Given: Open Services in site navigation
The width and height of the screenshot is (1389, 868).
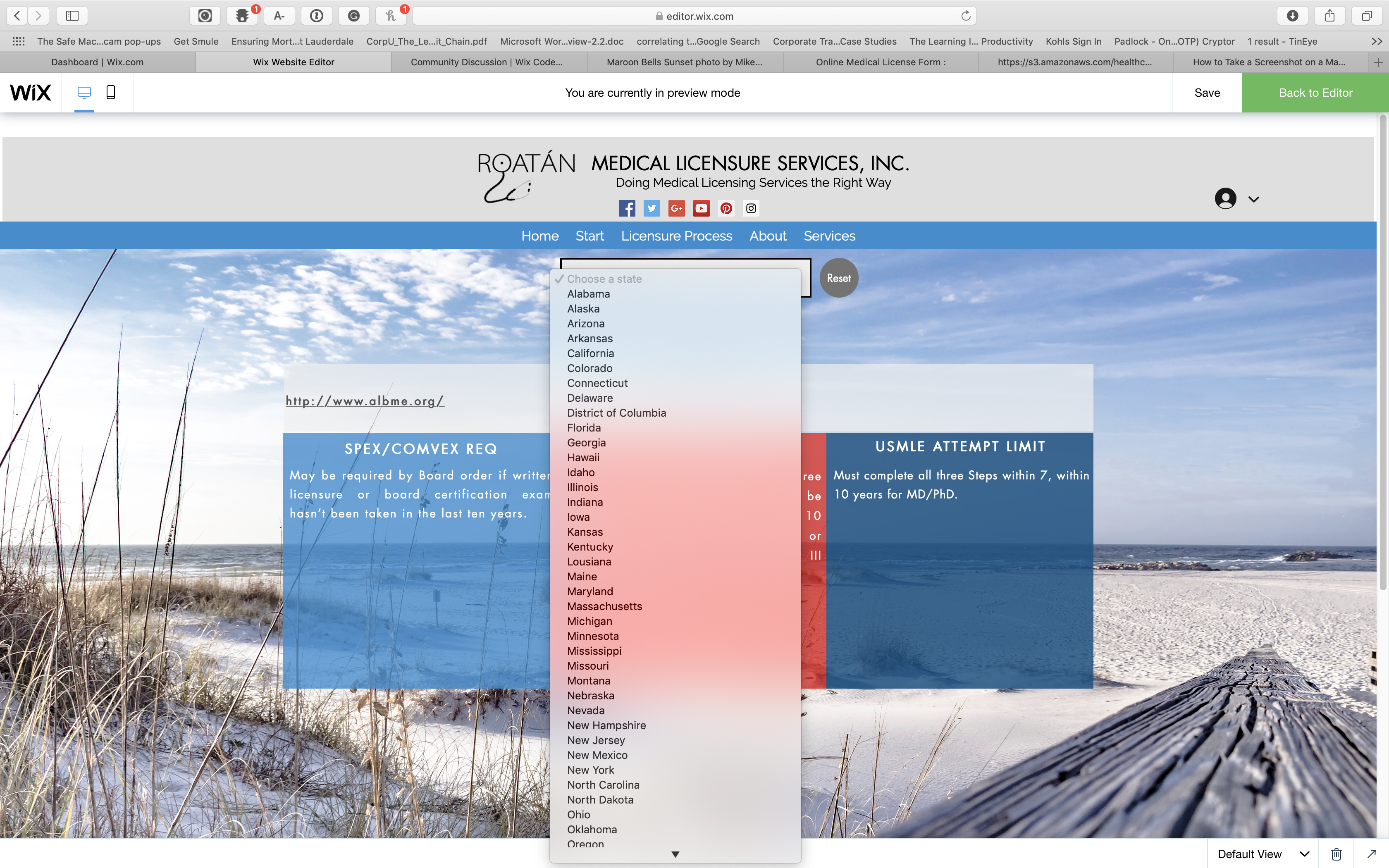Looking at the screenshot, I should click(829, 236).
